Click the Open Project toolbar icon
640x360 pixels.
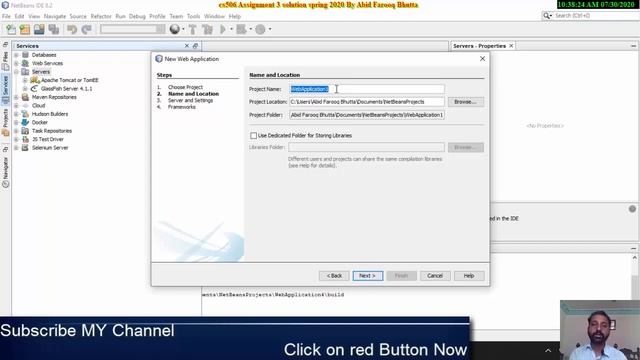click(x=39, y=29)
